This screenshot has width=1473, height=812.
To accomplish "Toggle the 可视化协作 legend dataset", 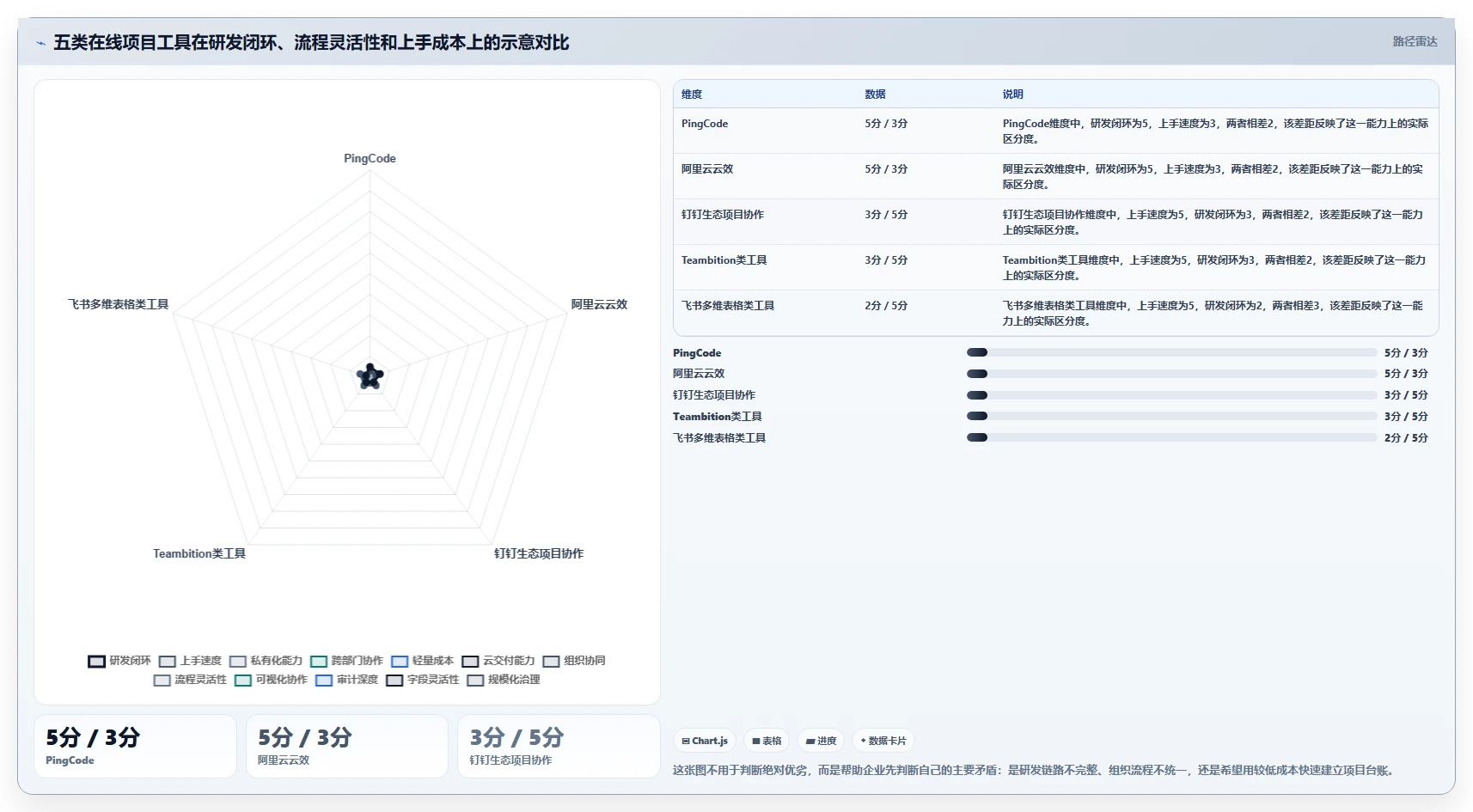I will [x=272, y=680].
